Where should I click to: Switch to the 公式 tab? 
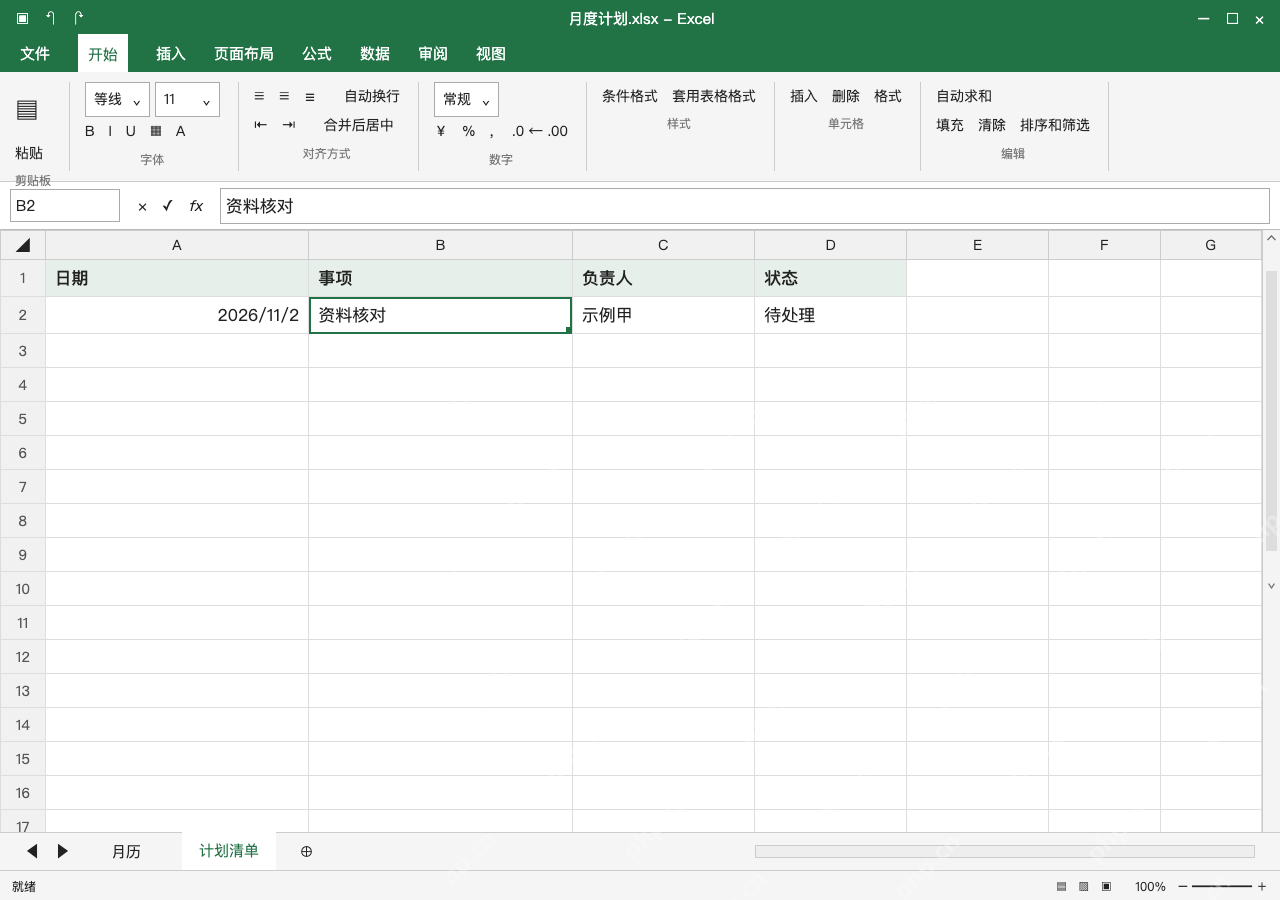(x=317, y=53)
